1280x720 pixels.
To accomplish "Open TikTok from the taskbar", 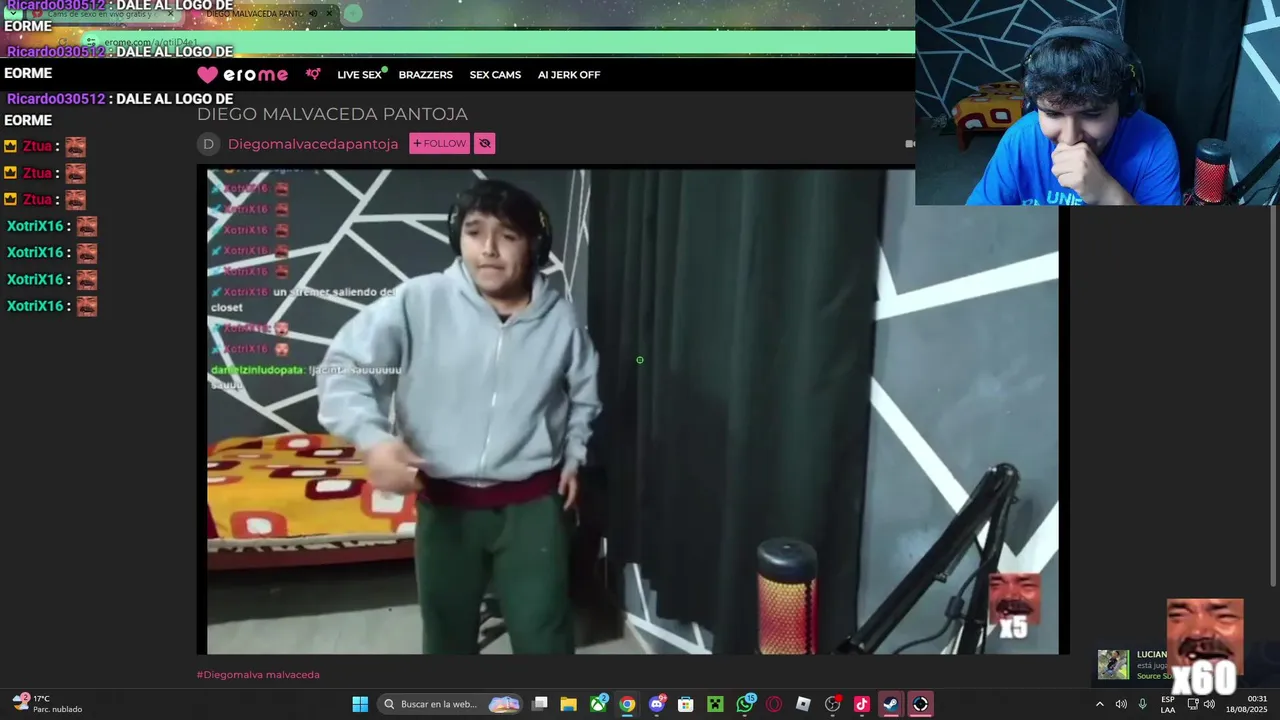I will point(862,704).
